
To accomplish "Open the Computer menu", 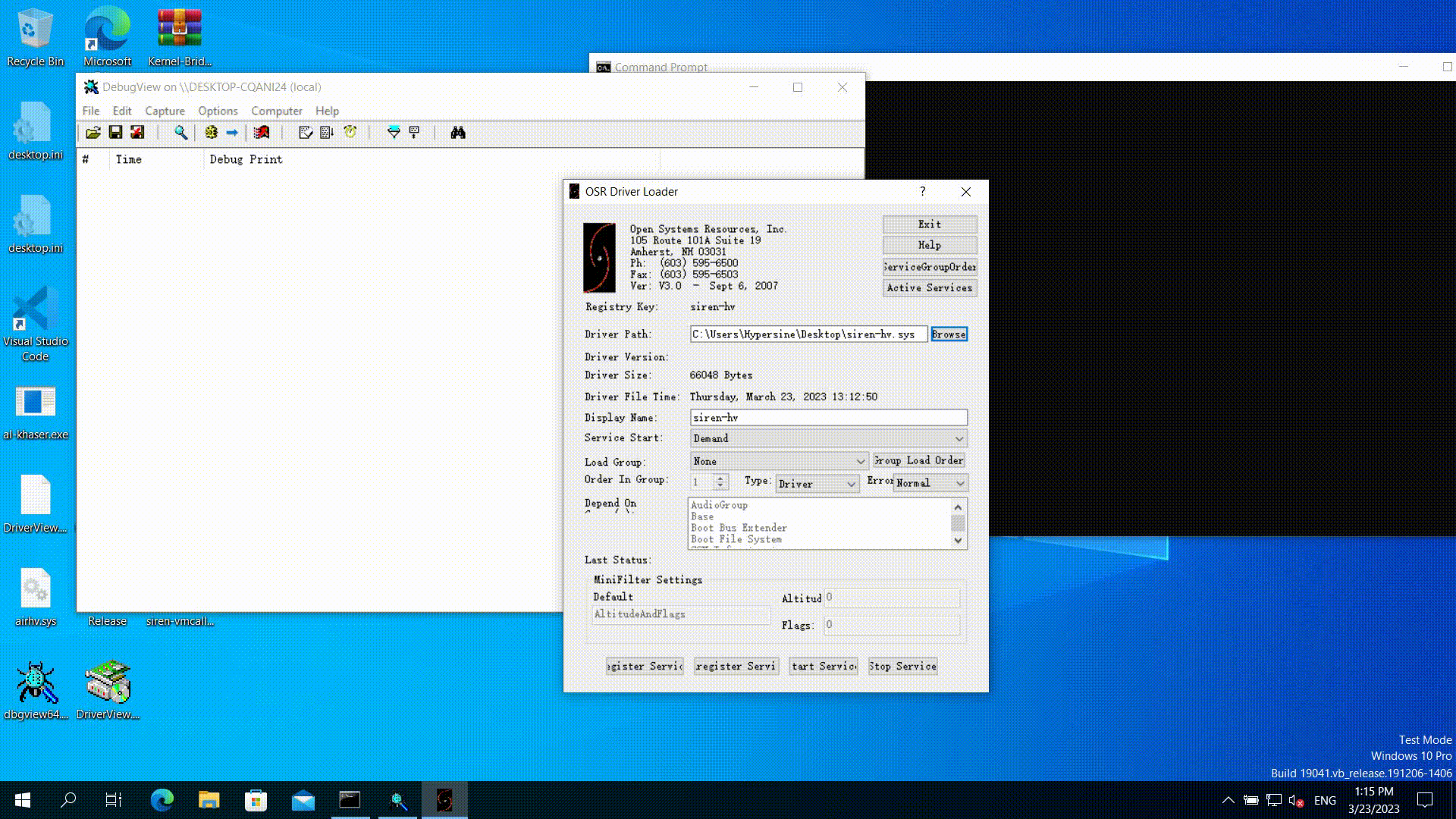I will point(277,111).
